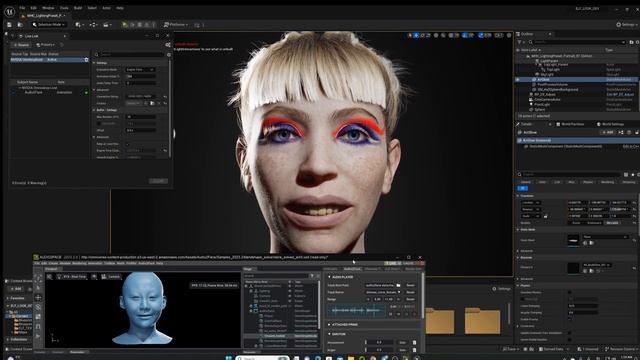Click the lock scale ratio icon in Transform
Image resolution: width=640 pixels, height=360 pixels.
click(x=545, y=216)
